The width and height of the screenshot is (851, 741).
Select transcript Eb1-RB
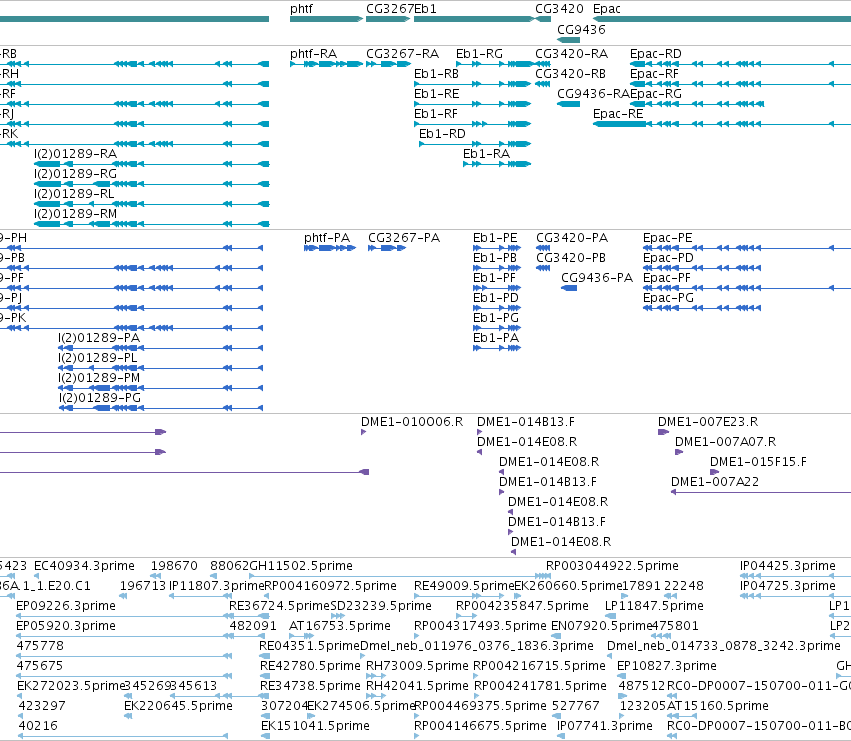pos(436,74)
